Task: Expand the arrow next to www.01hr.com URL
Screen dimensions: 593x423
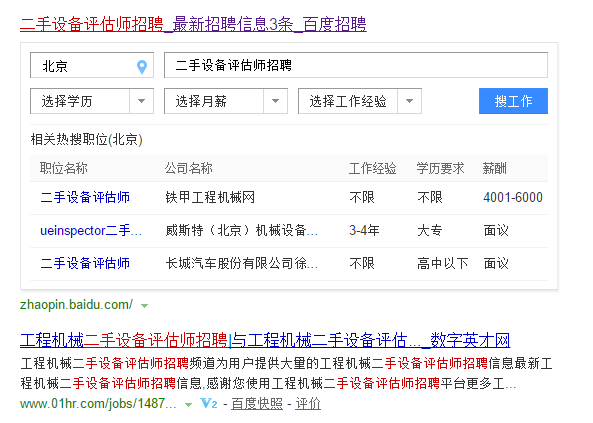Action: [x=188, y=405]
